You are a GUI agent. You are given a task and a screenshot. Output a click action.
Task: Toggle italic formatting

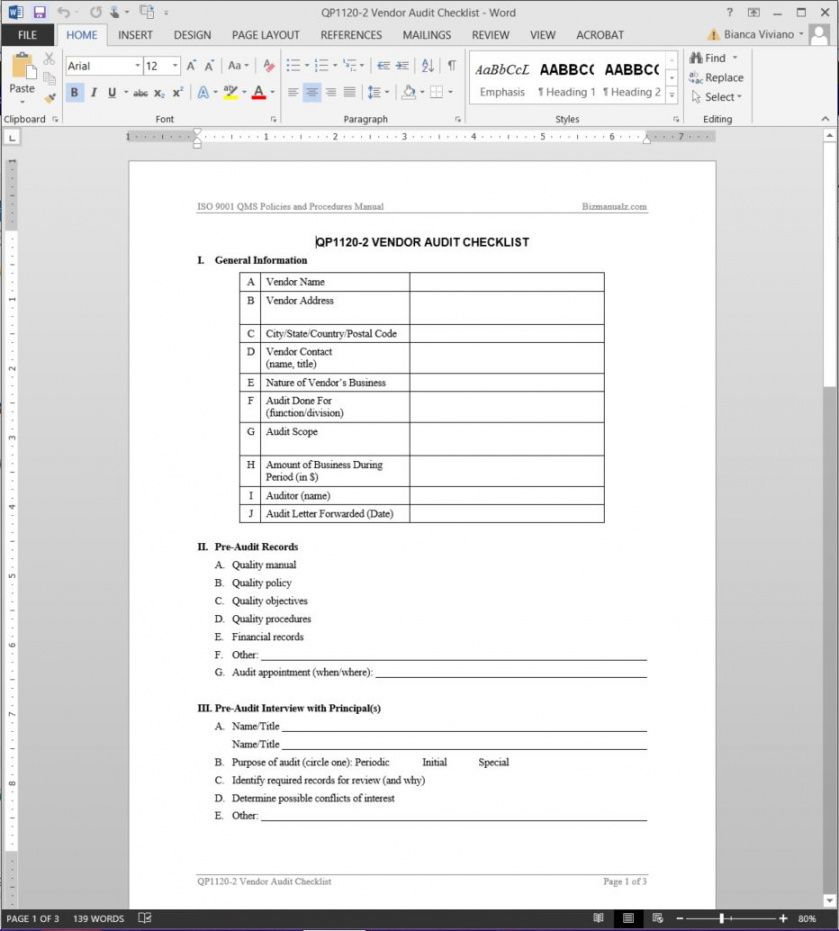click(x=94, y=92)
